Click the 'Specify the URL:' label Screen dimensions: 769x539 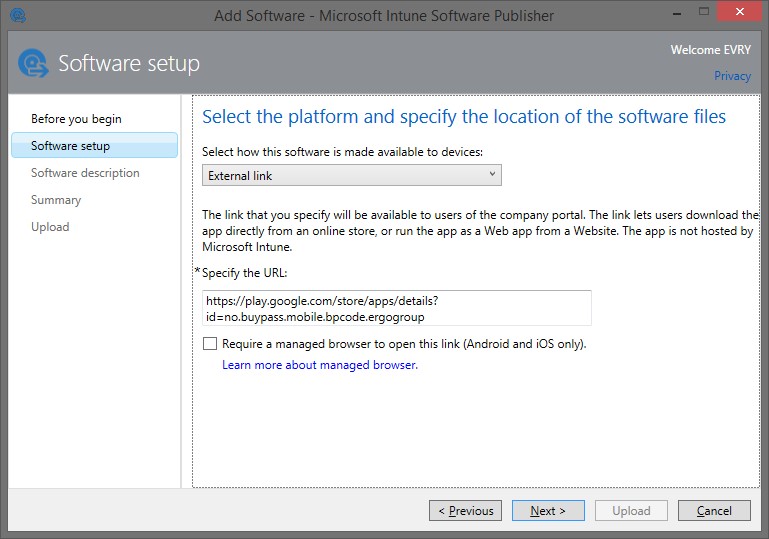pyautogui.click(x=244, y=273)
